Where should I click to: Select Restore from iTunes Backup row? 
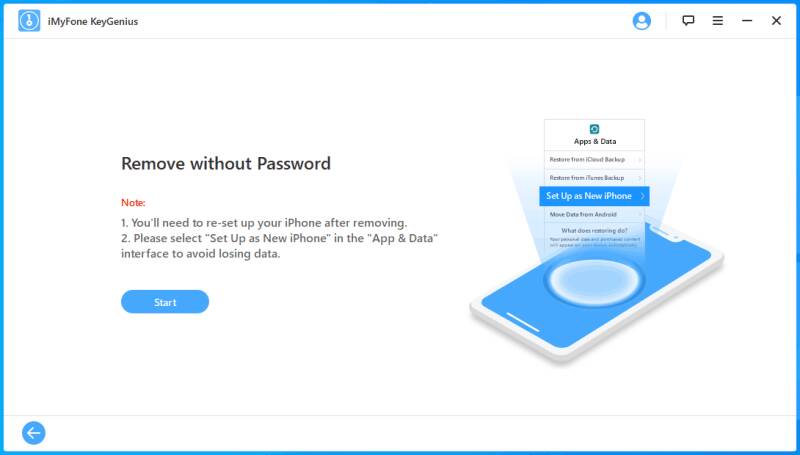pos(594,178)
